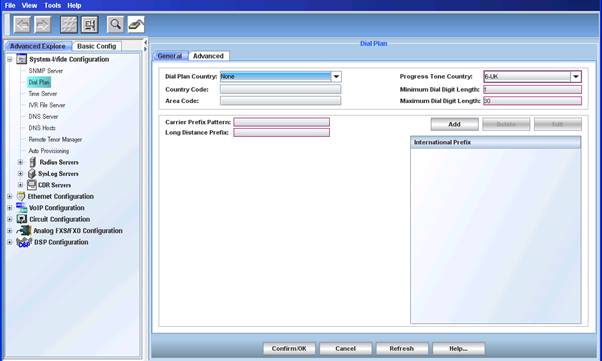Click the Confirm/OK button
602x361 pixels.
289,349
